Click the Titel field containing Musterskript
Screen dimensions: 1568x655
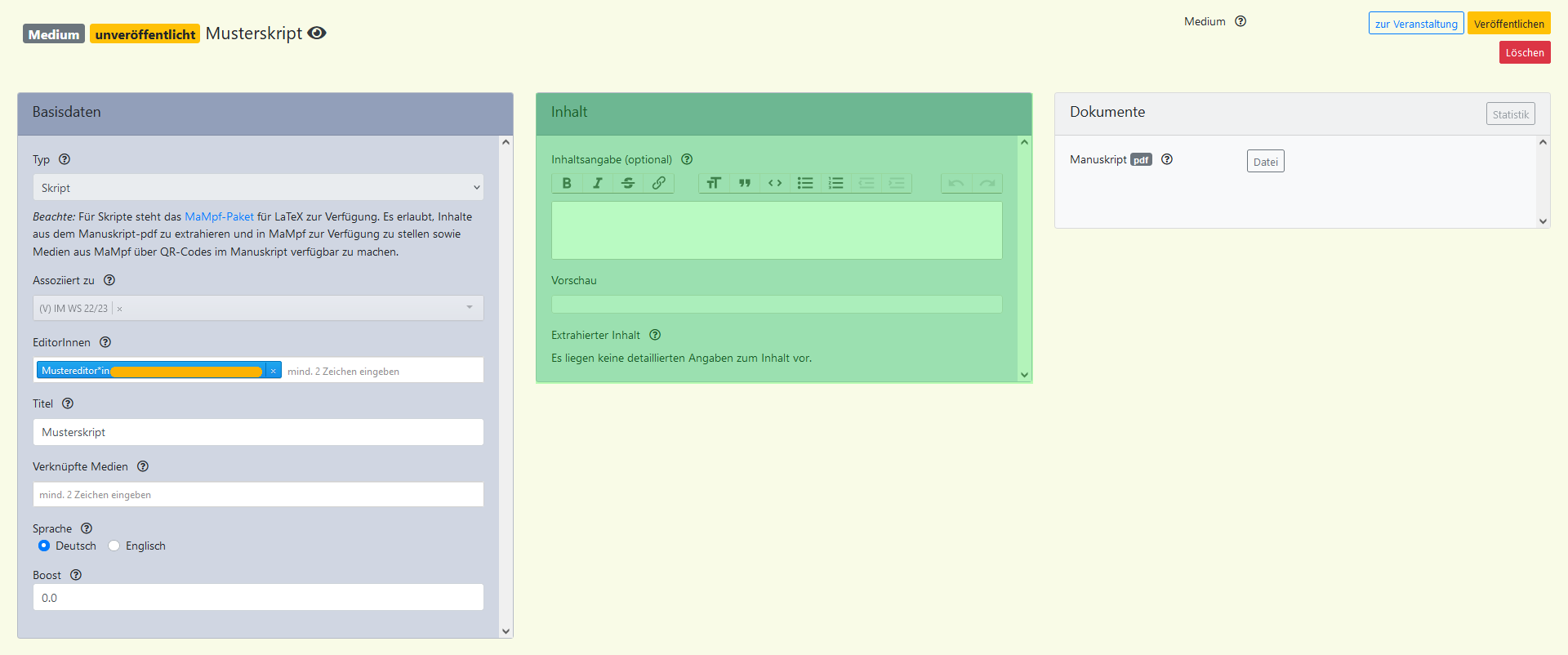pos(258,432)
